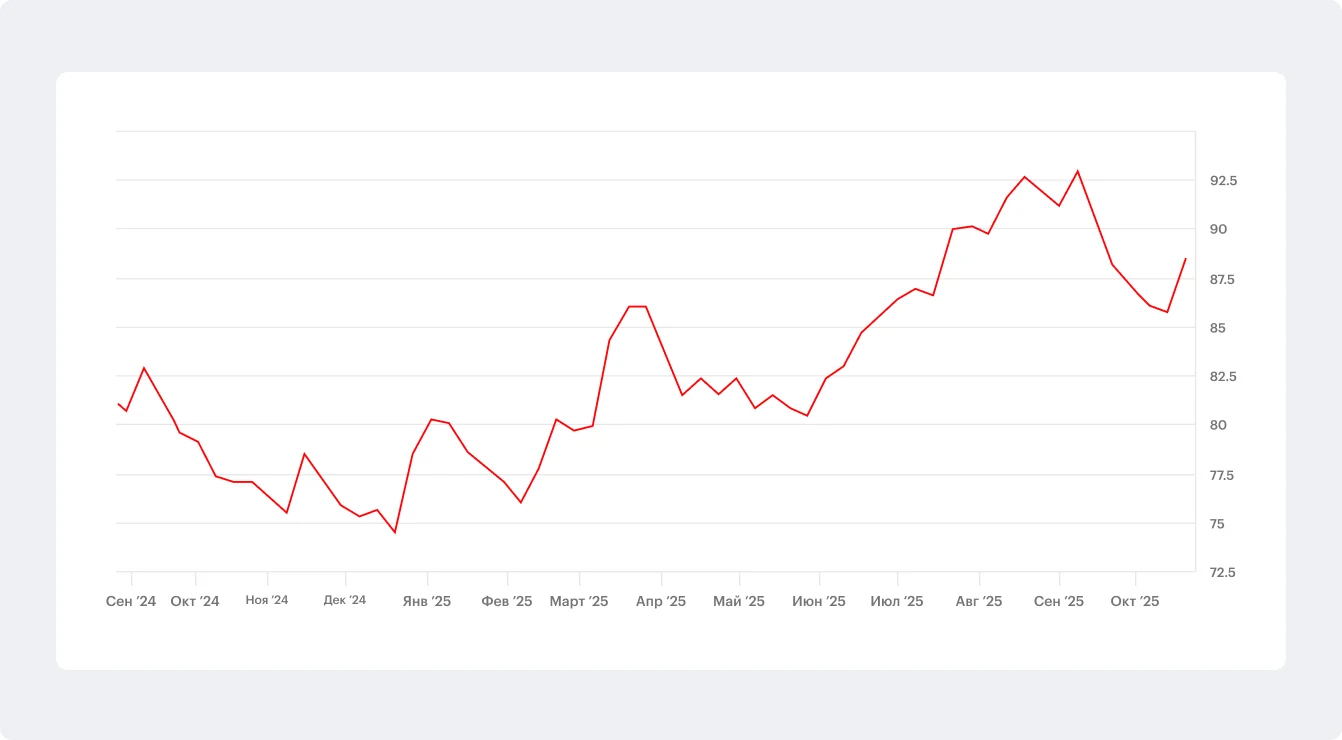Select the Окт '25 x-axis label

tap(1135, 601)
